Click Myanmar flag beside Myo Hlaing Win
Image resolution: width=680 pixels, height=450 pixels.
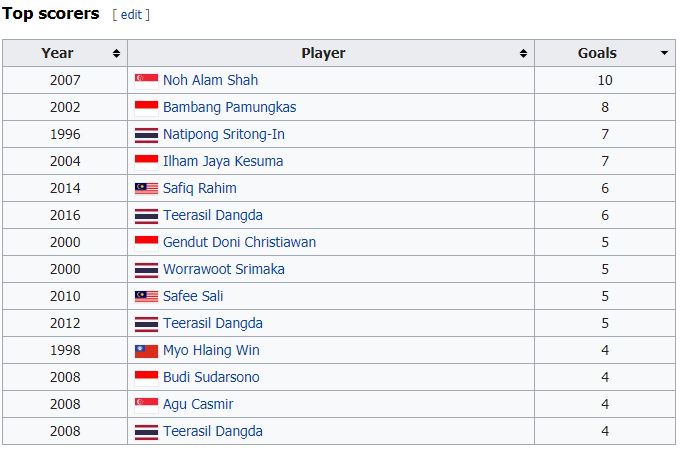(x=146, y=350)
